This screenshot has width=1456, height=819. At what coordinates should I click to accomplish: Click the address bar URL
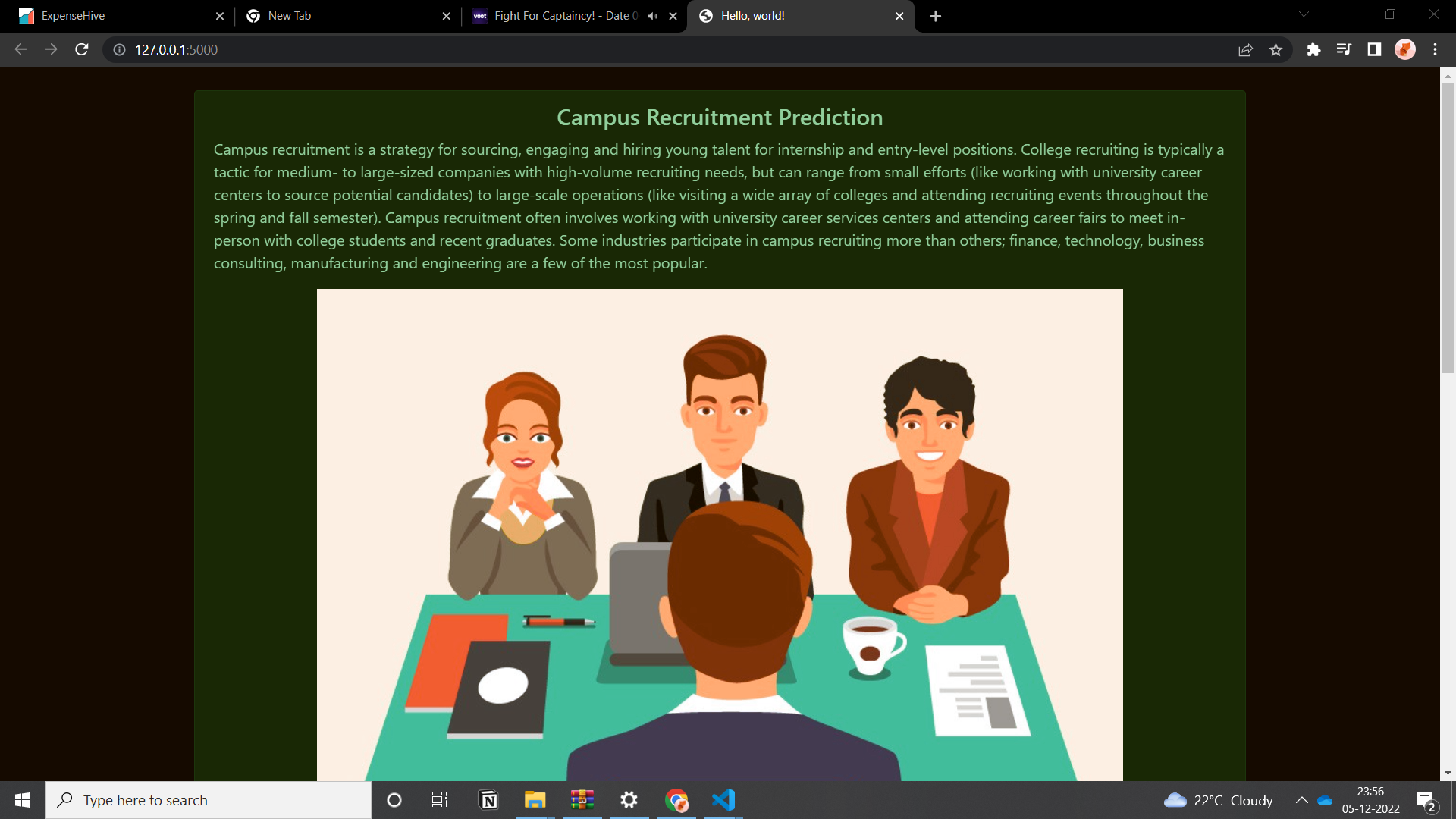pyautogui.click(x=176, y=50)
